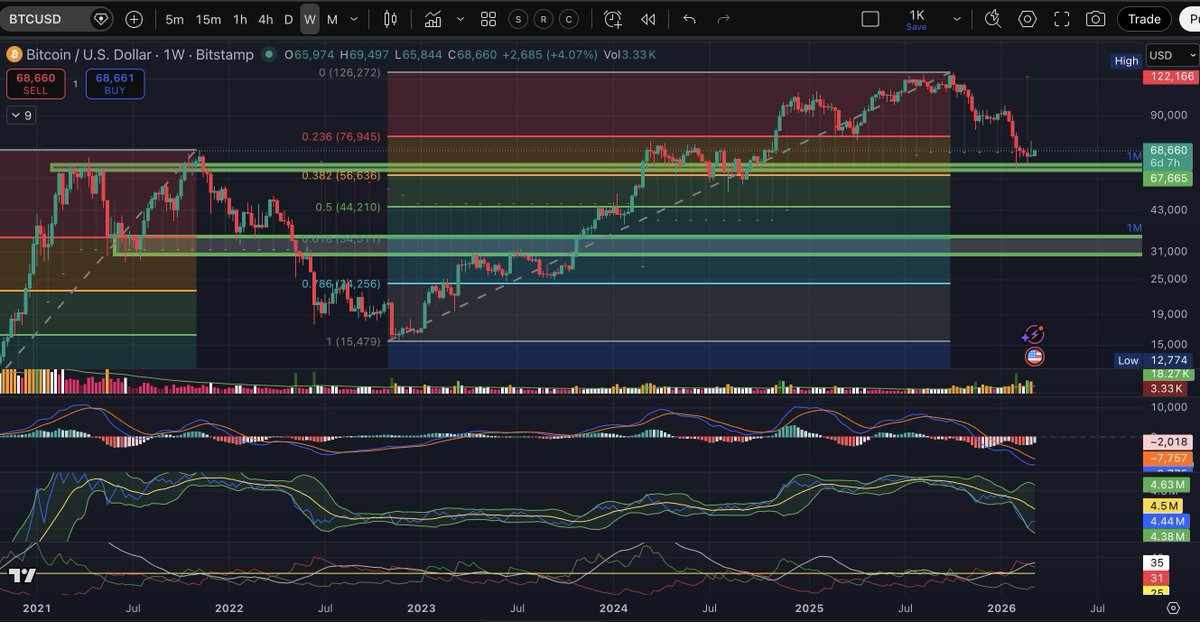Screen dimensions: 1200x622
Task: Click the US flag economic event icon
Action: coord(1034,355)
